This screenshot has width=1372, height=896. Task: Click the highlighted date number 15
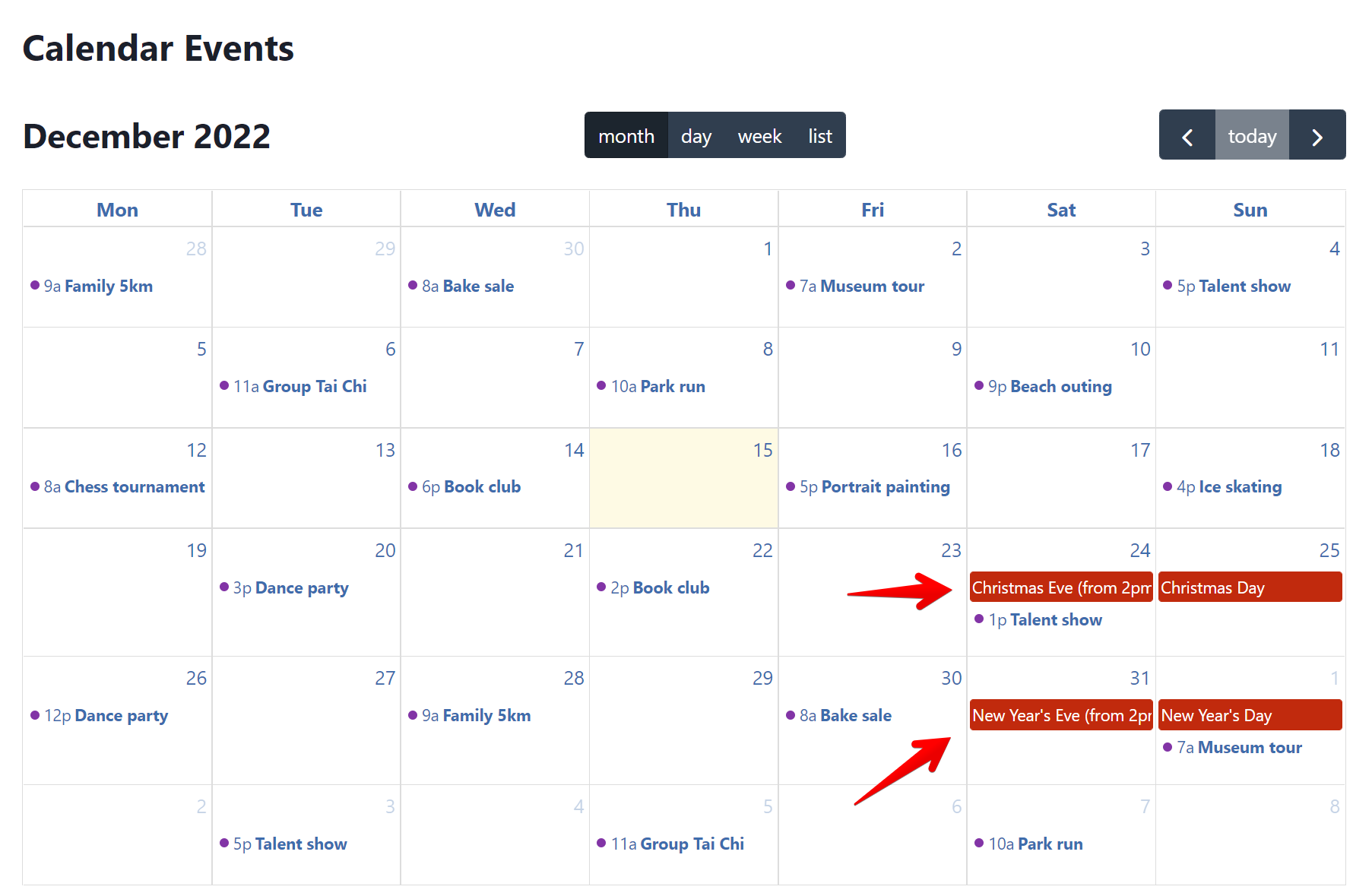pos(762,450)
